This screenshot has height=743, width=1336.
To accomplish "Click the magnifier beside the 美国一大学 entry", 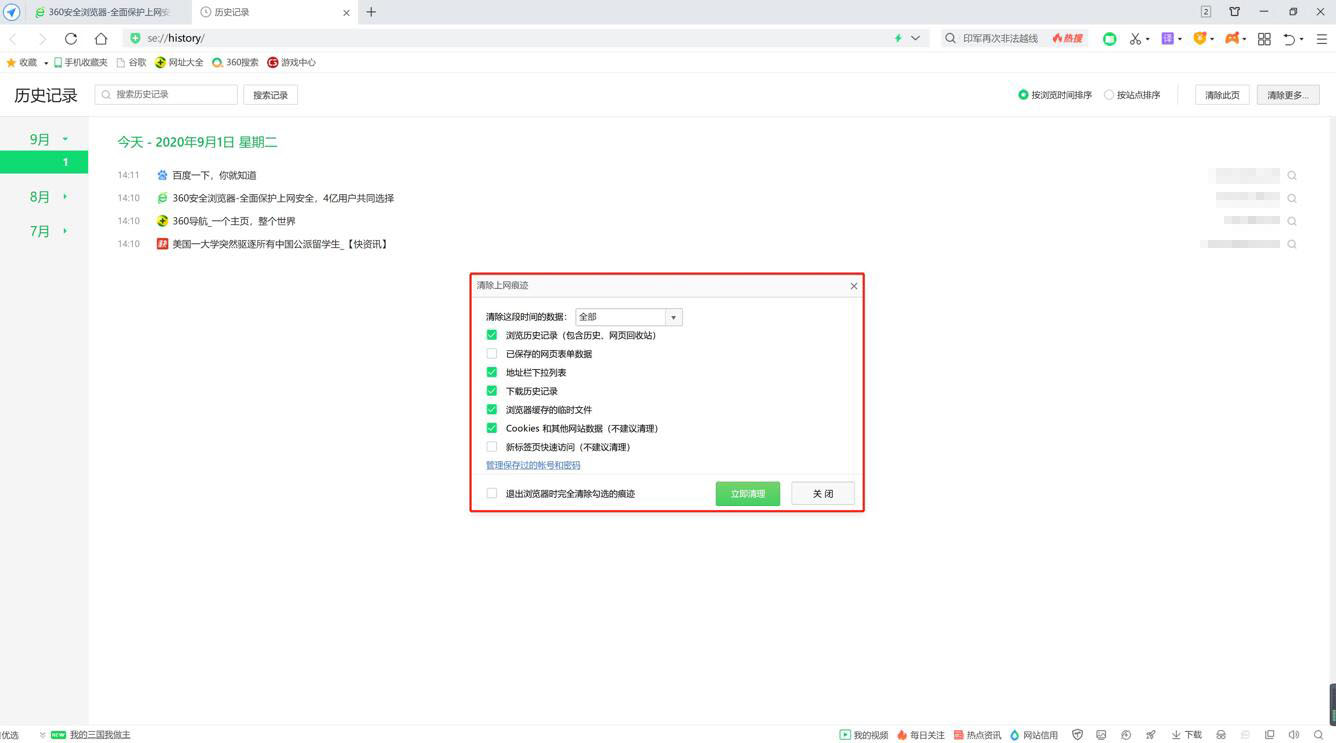I will coord(1292,244).
